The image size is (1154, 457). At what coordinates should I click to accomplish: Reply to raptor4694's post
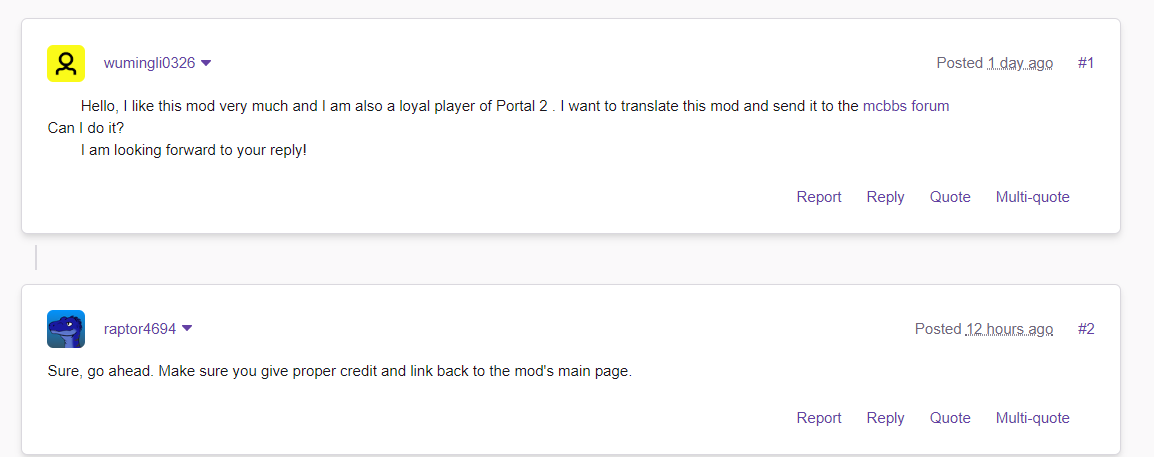(885, 418)
